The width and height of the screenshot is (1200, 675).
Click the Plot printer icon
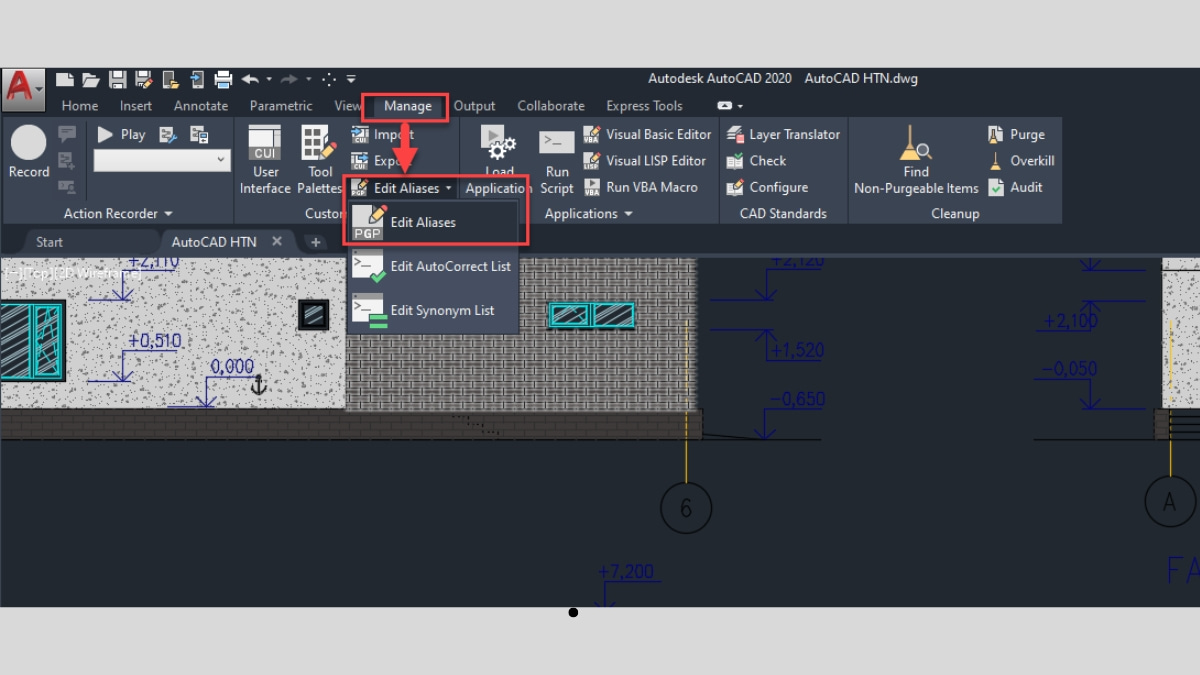coord(223,79)
